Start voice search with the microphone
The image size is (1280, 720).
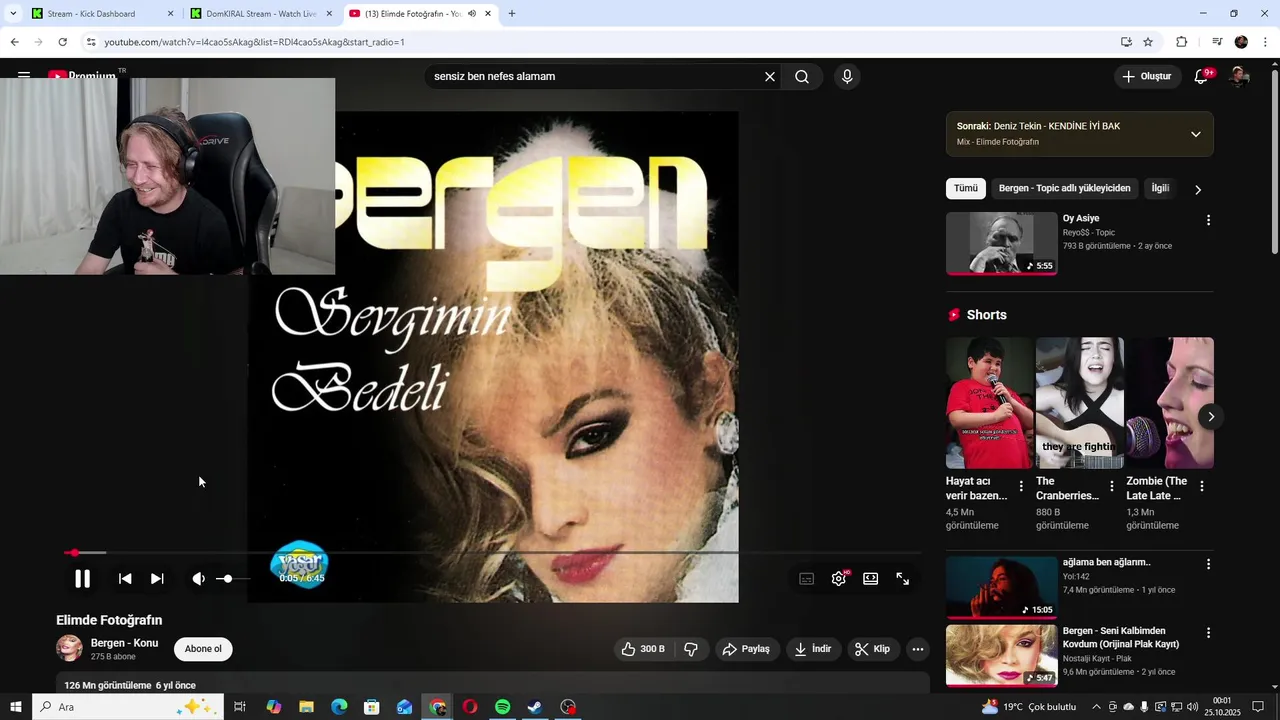click(847, 76)
